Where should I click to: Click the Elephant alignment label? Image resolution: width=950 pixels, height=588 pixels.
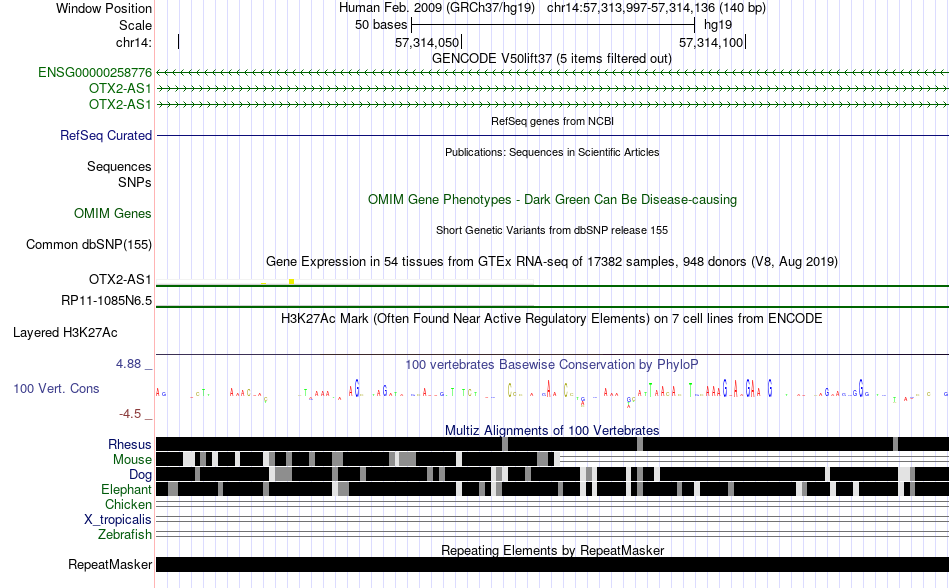pos(126,489)
